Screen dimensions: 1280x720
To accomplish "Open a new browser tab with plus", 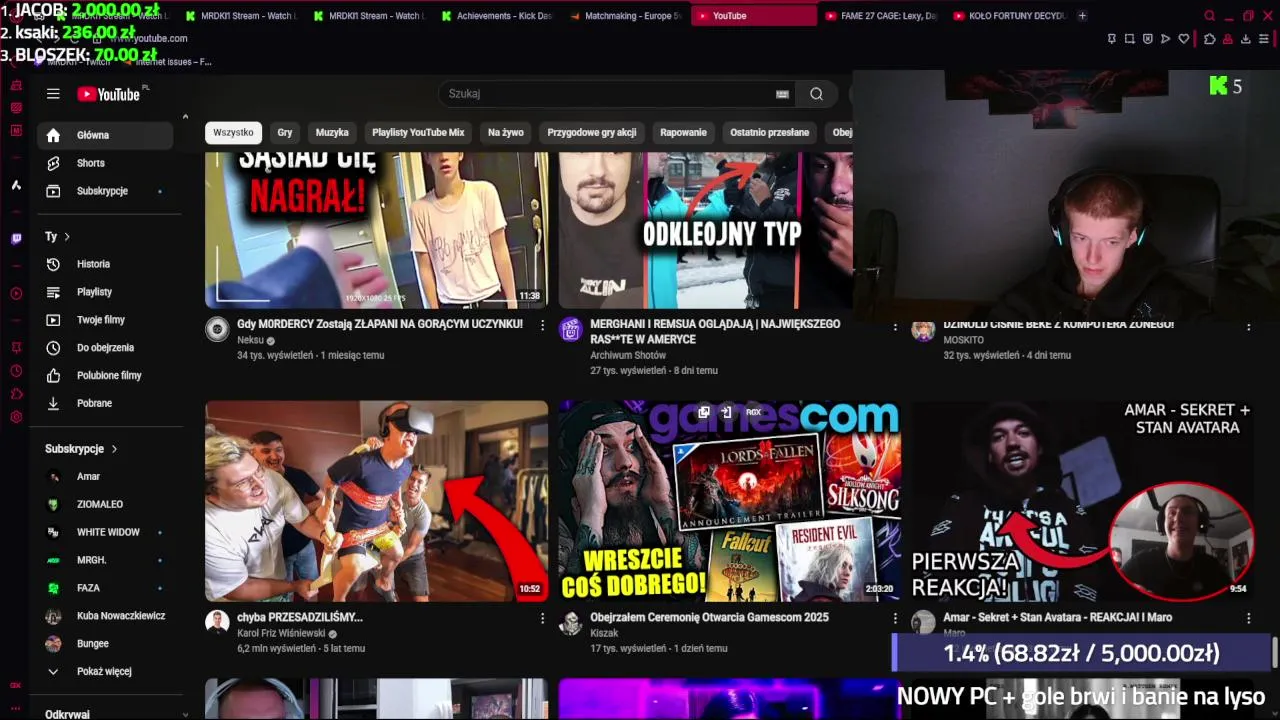I will 1083,16.
